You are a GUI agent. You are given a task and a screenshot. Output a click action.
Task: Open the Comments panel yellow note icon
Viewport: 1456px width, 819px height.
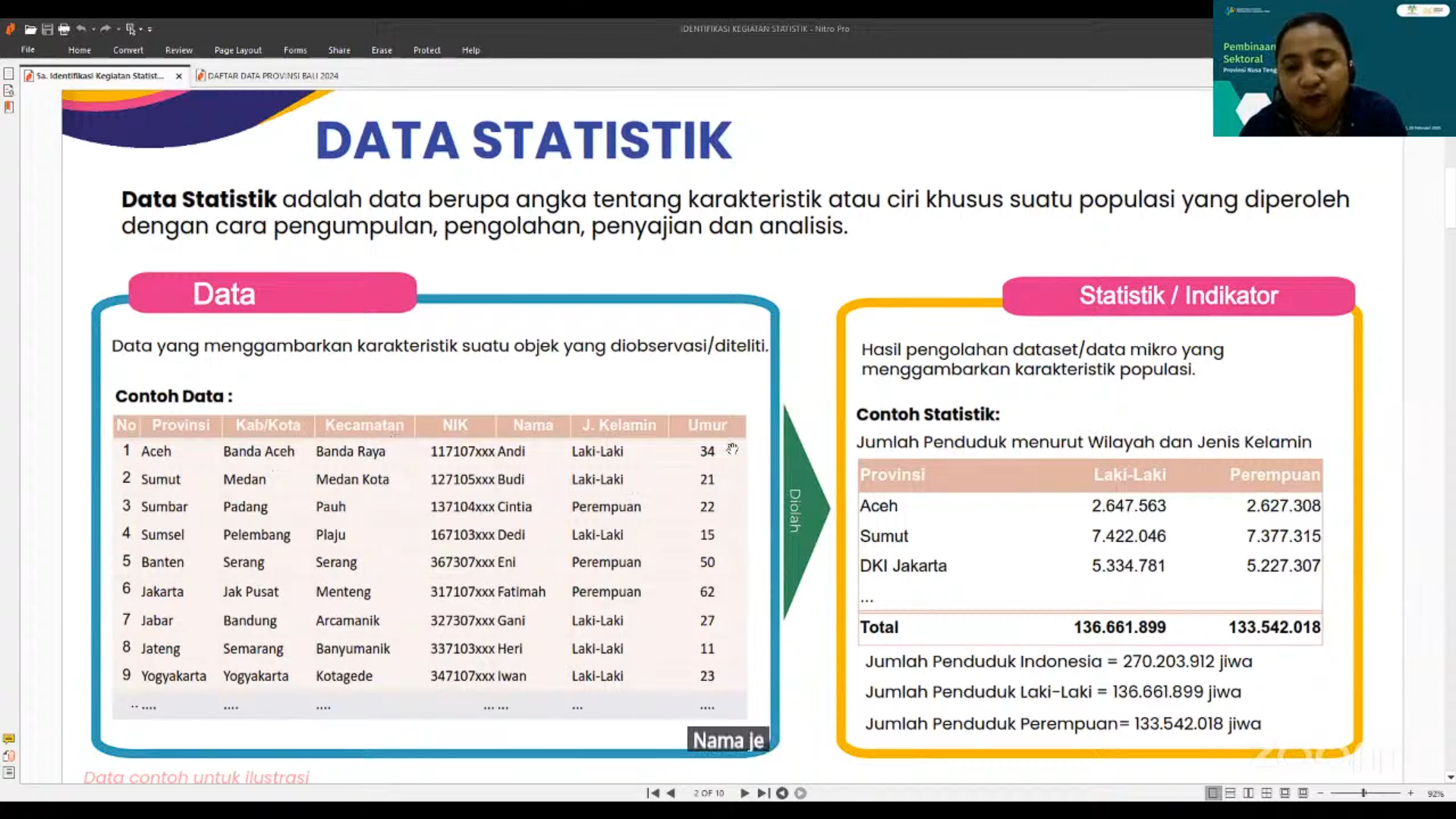(x=9, y=739)
